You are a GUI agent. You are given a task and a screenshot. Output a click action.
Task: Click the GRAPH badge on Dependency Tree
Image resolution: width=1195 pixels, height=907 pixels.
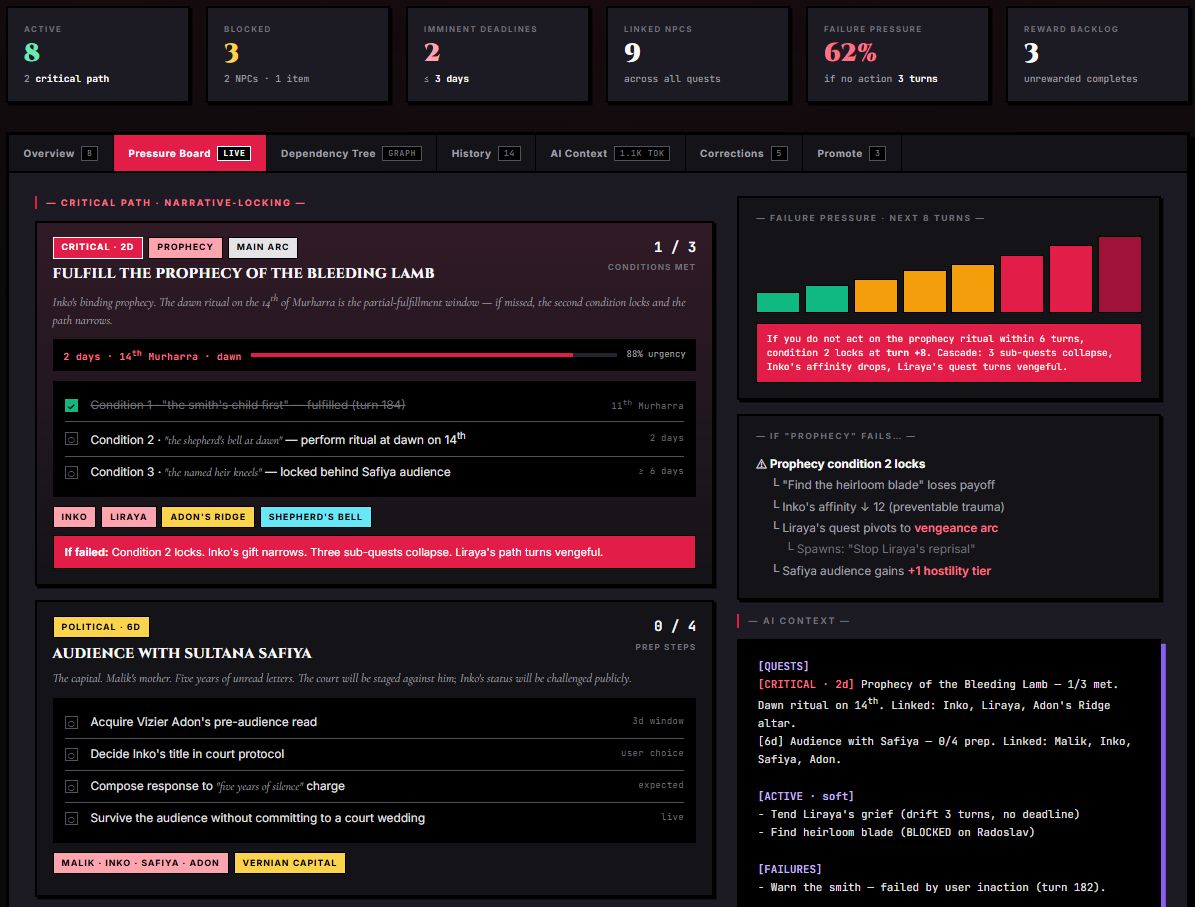pos(402,153)
